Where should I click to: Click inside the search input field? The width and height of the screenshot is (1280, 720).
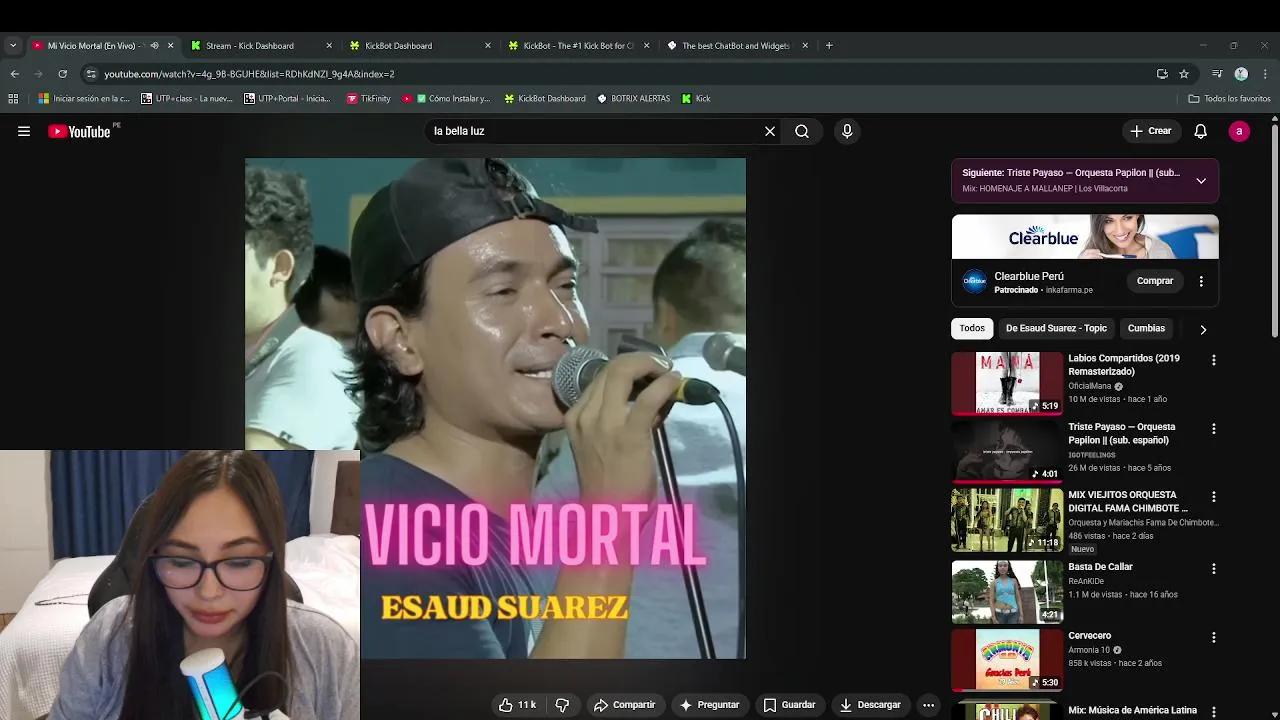click(x=600, y=131)
